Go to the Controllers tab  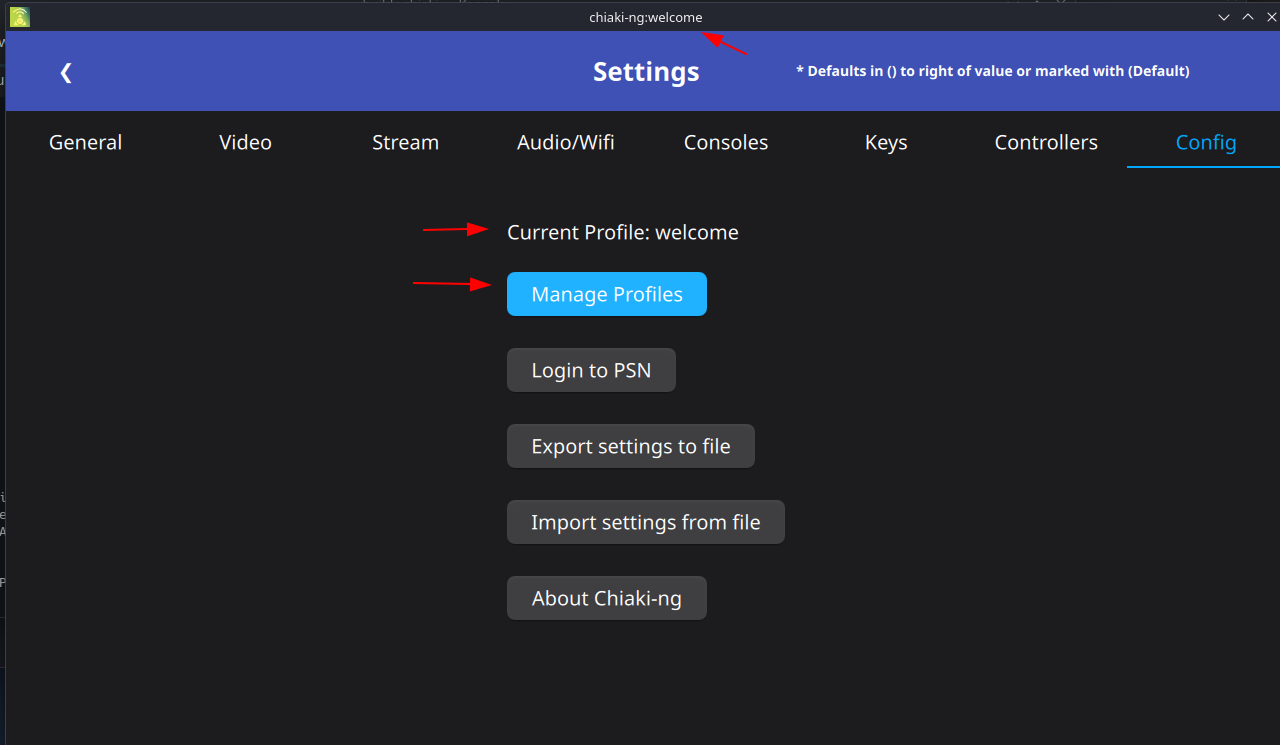[x=1046, y=142]
